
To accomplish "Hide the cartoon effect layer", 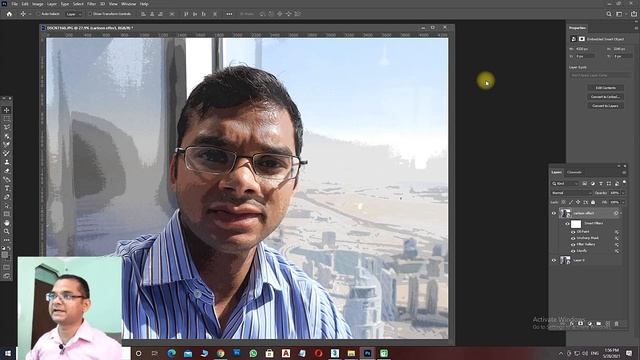I will click(554, 213).
